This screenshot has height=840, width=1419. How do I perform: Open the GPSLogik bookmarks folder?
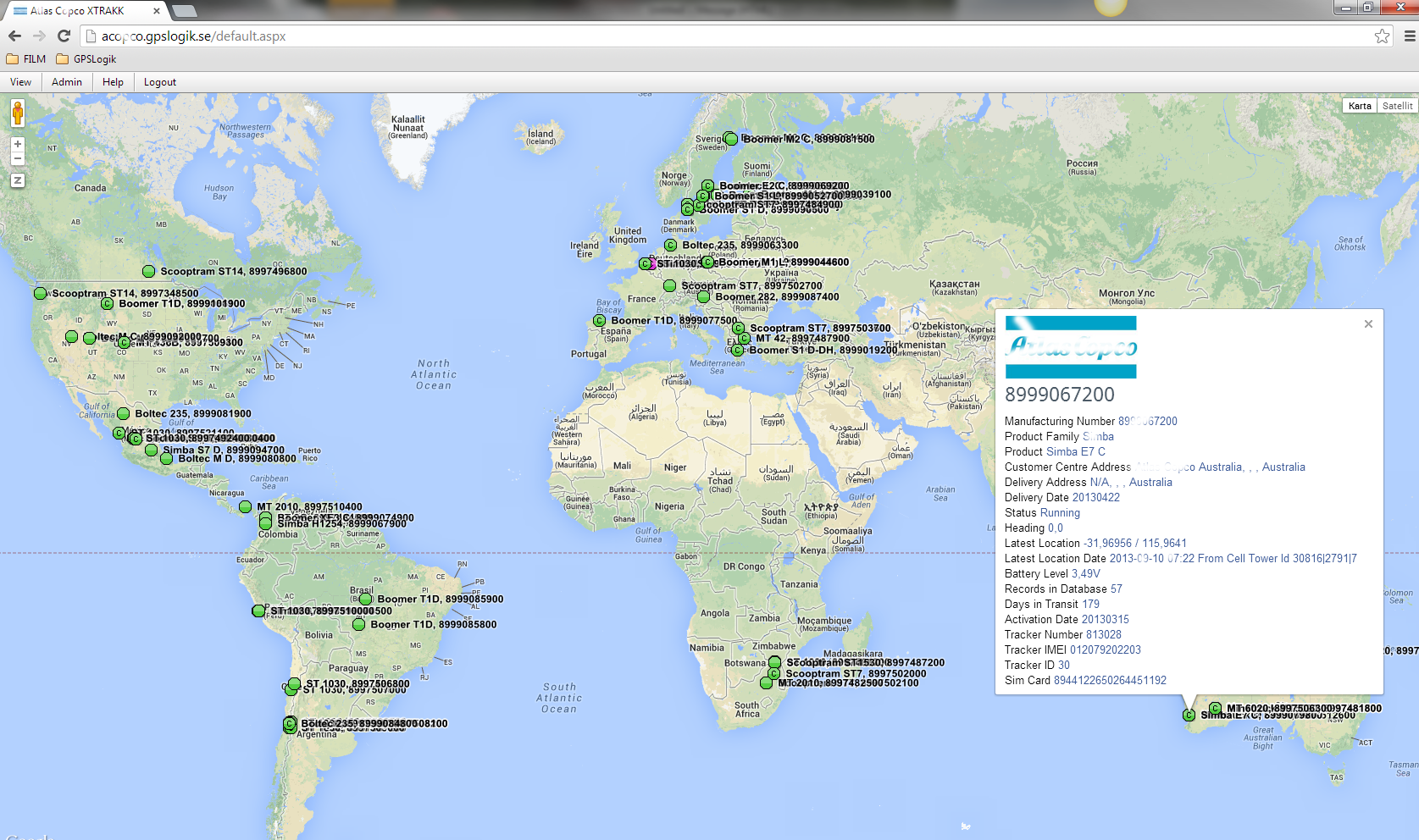coord(86,59)
